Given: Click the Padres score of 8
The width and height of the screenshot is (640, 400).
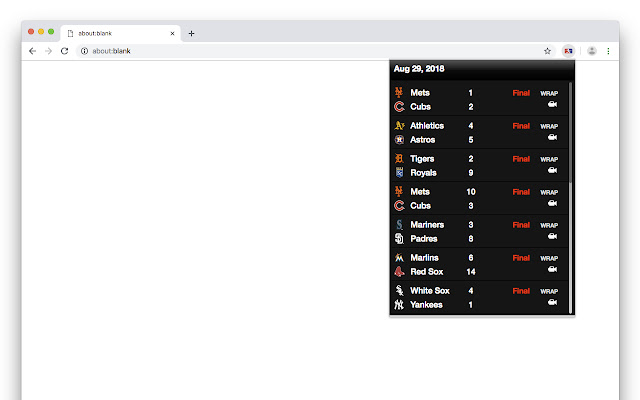Looking at the screenshot, I should point(471,239).
